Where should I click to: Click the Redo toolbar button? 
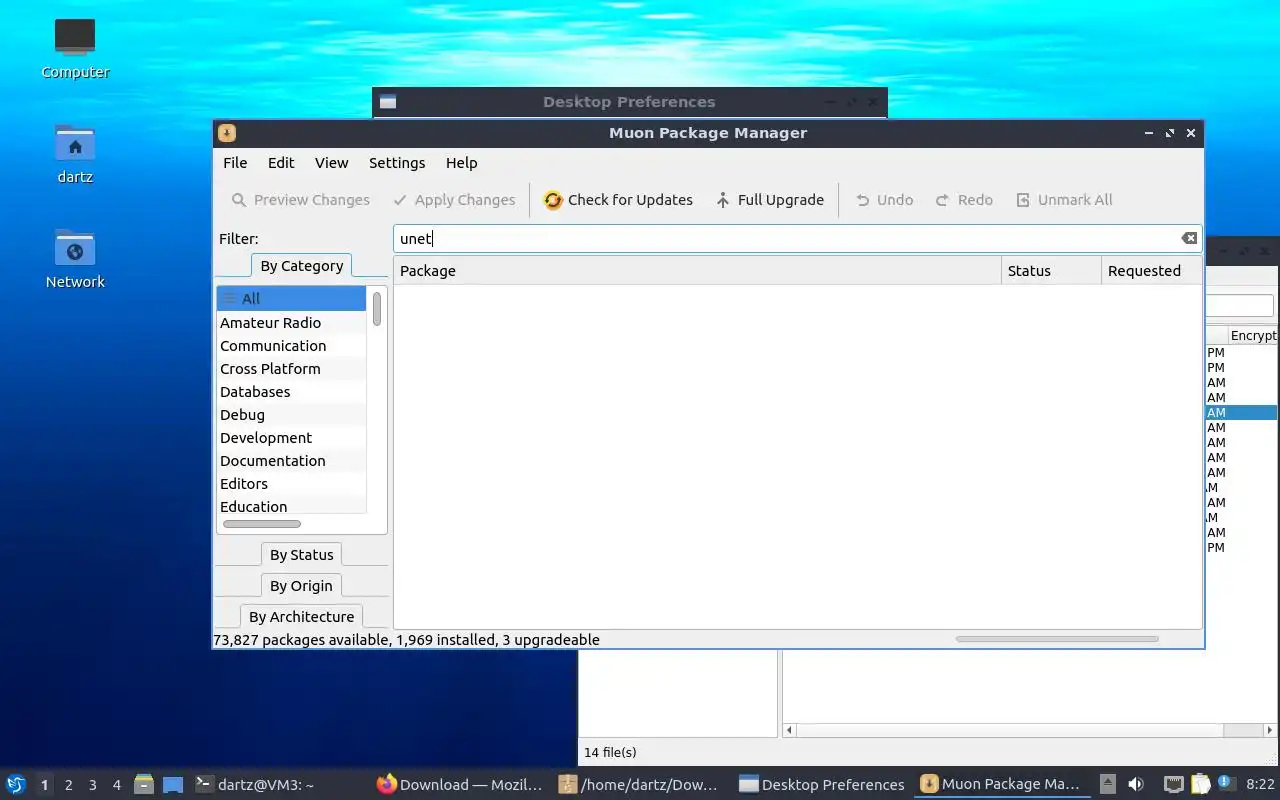click(x=964, y=200)
